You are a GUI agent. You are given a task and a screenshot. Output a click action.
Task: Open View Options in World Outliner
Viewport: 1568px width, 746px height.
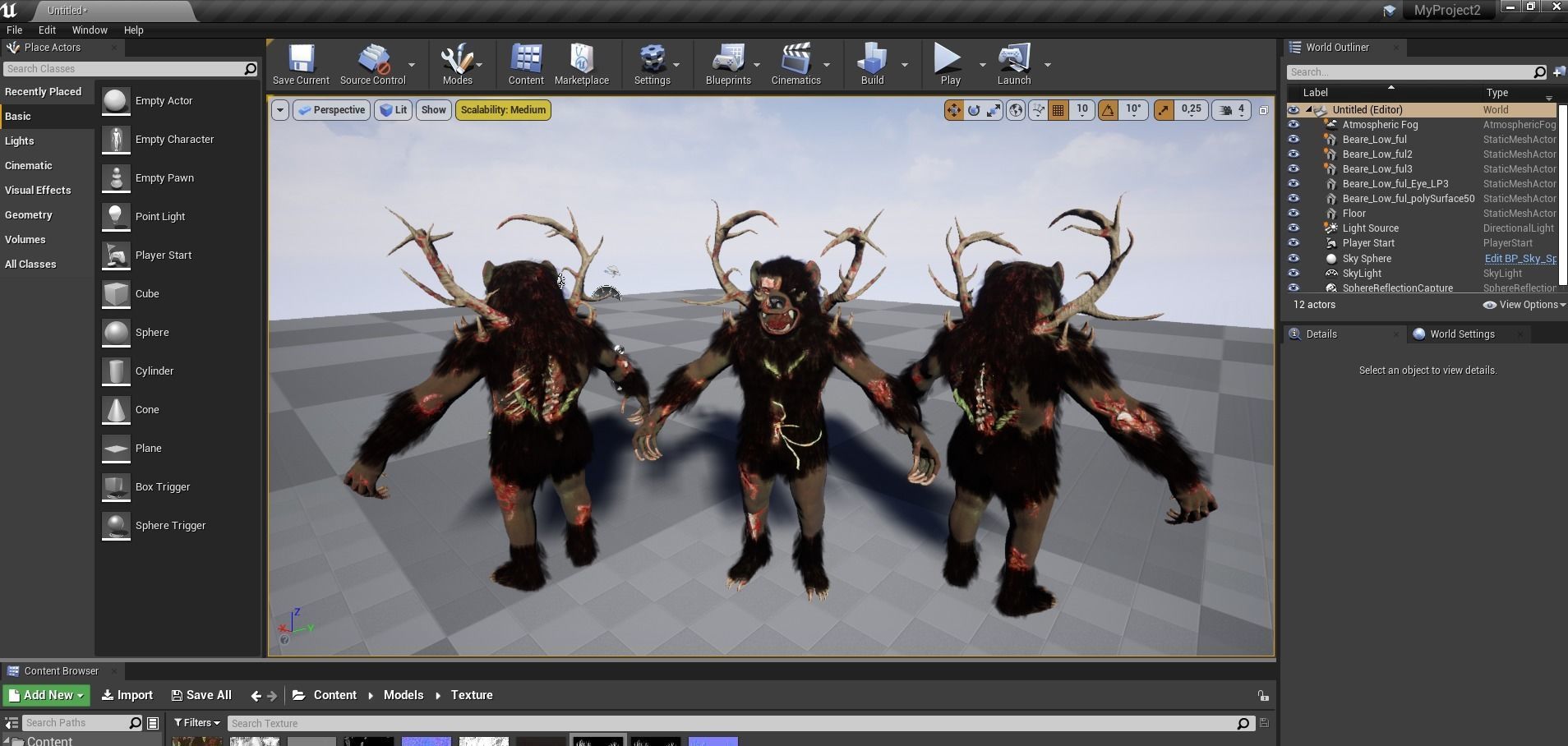[x=1524, y=305]
